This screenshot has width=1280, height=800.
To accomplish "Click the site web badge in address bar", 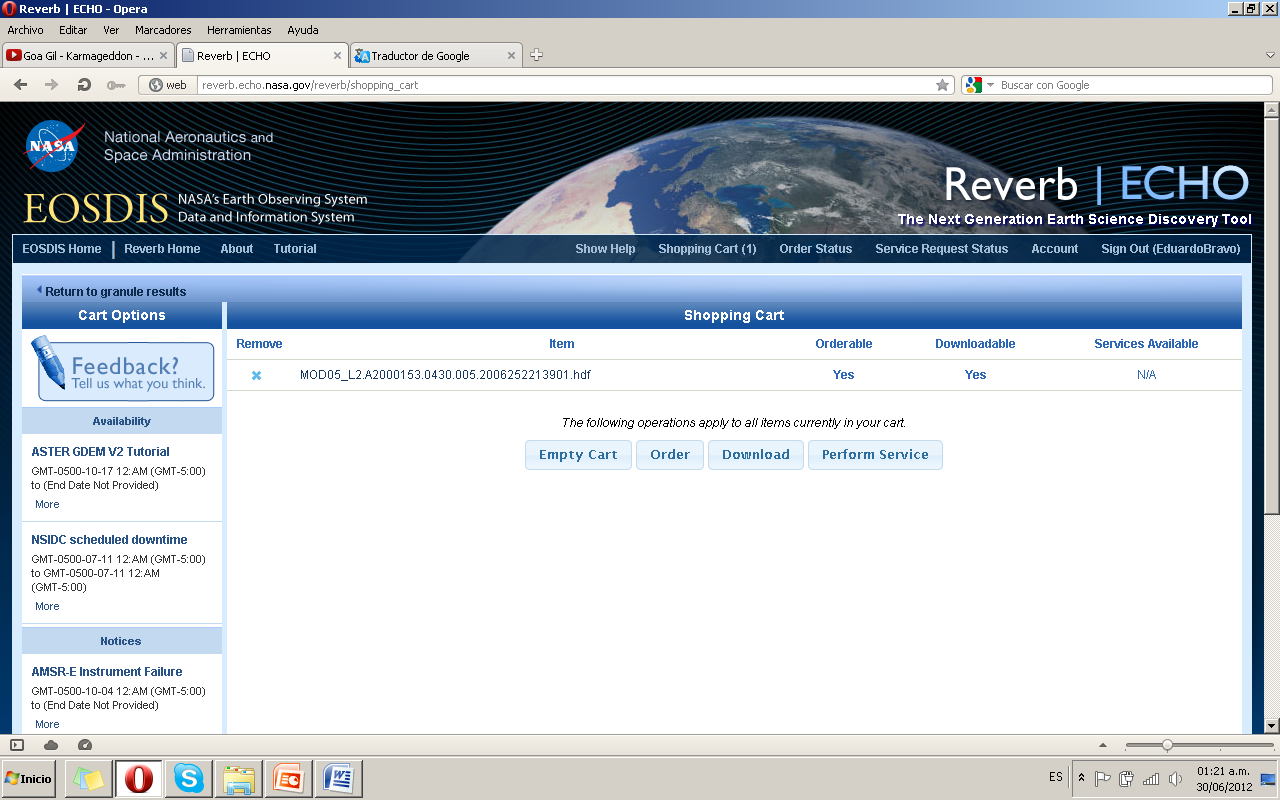I will [168, 85].
